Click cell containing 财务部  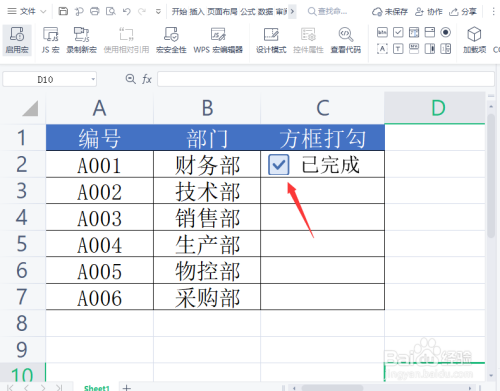tap(207, 164)
